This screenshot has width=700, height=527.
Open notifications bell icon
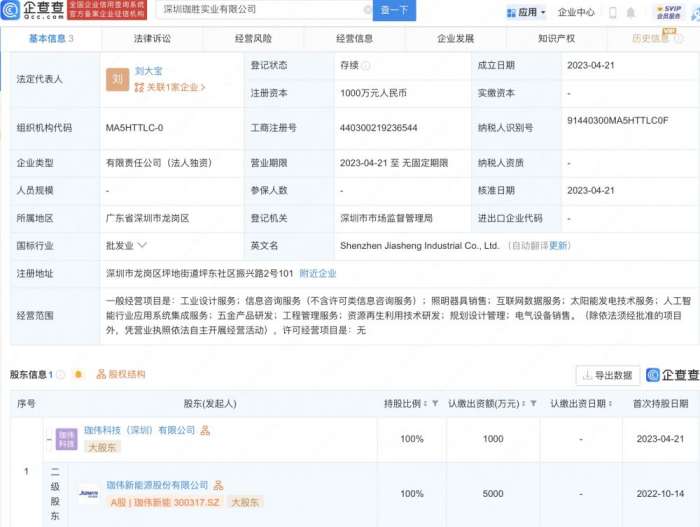631,13
